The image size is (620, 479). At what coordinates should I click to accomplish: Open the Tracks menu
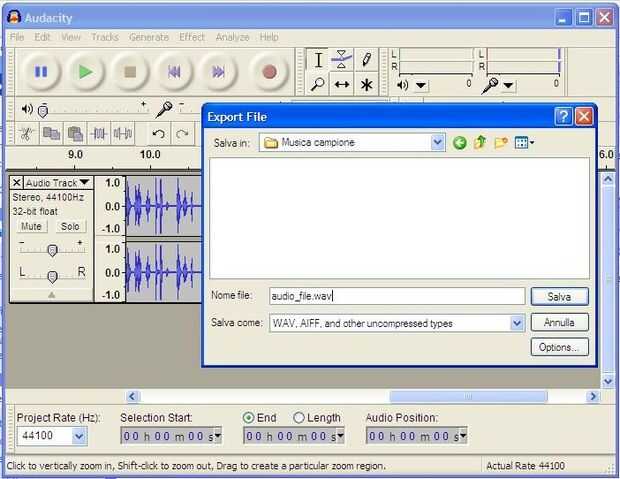click(x=105, y=37)
